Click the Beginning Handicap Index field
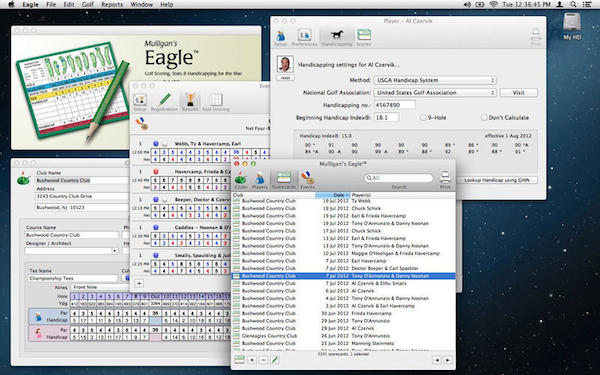The width and height of the screenshot is (600, 375). [x=386, y=117]
